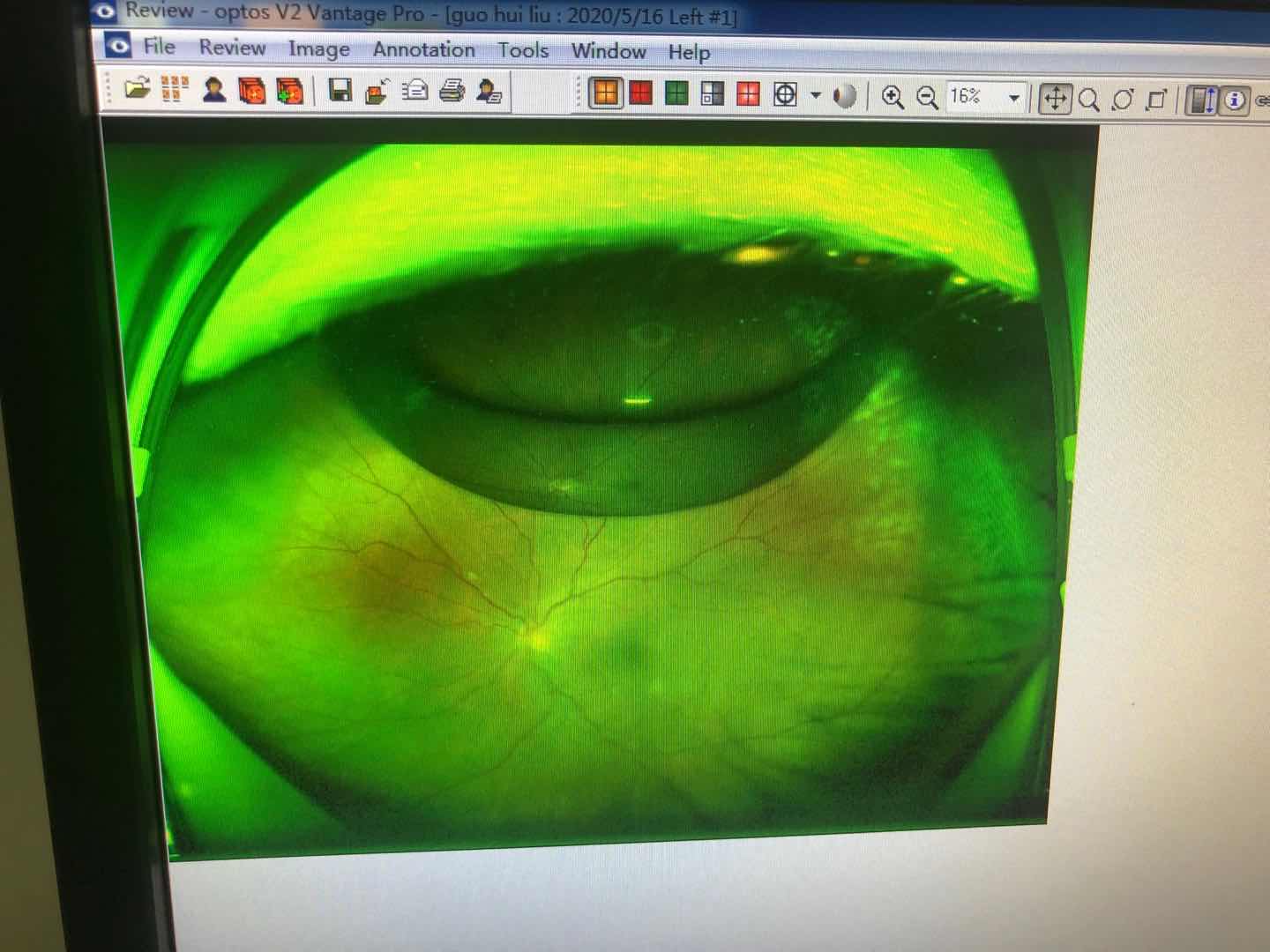The image size is (1270, 952).
Task: Click the zoom in magnifier
Action: point(893,97)
